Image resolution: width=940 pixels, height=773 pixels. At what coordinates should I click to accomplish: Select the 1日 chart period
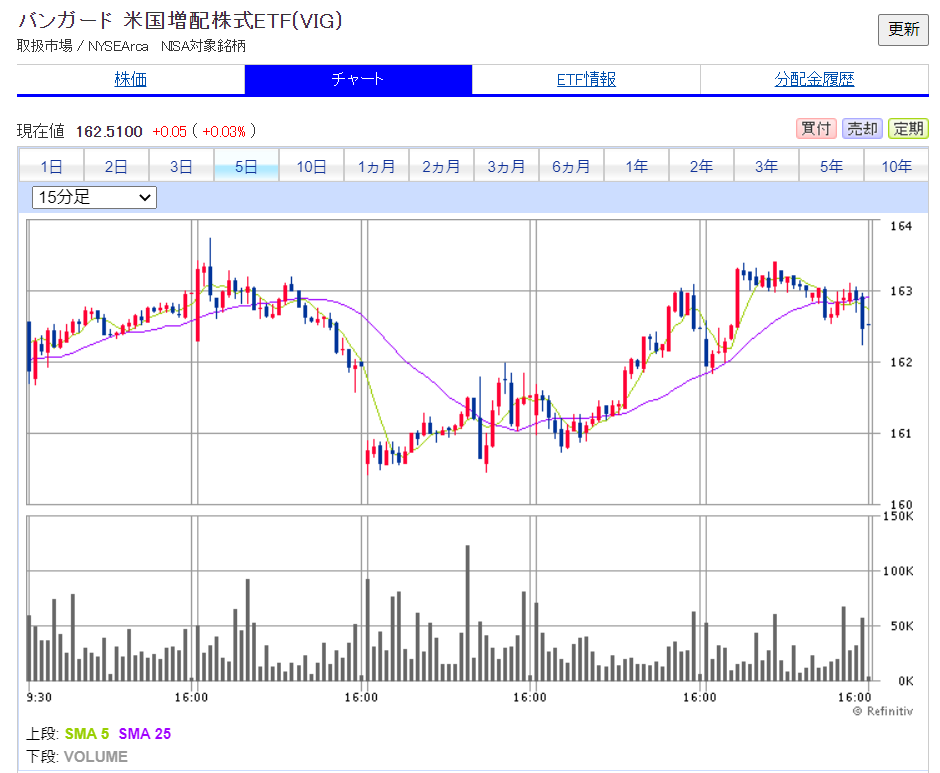pyautogui.click(x=52, y=166)
